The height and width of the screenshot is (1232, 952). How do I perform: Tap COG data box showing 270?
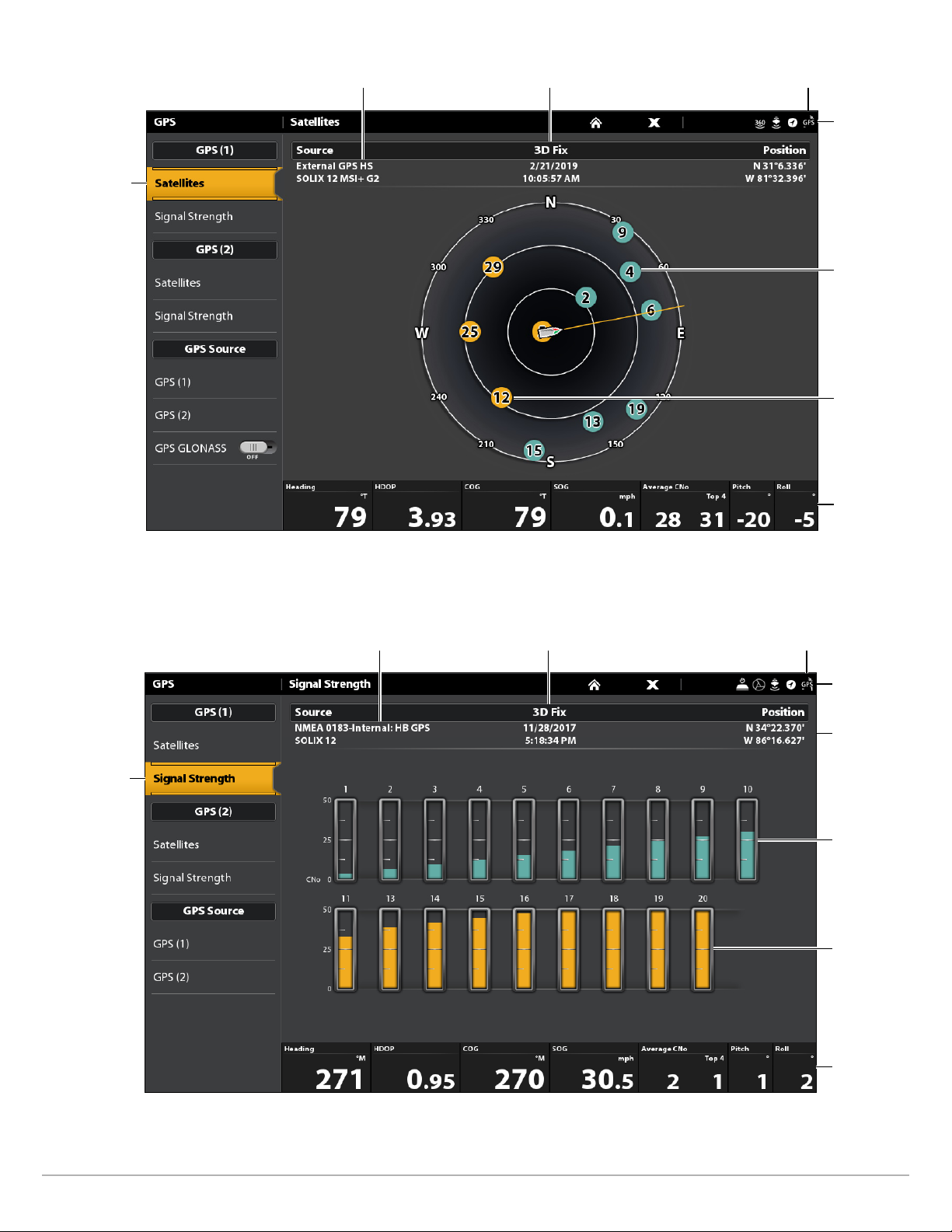(x=505, y=1069)
